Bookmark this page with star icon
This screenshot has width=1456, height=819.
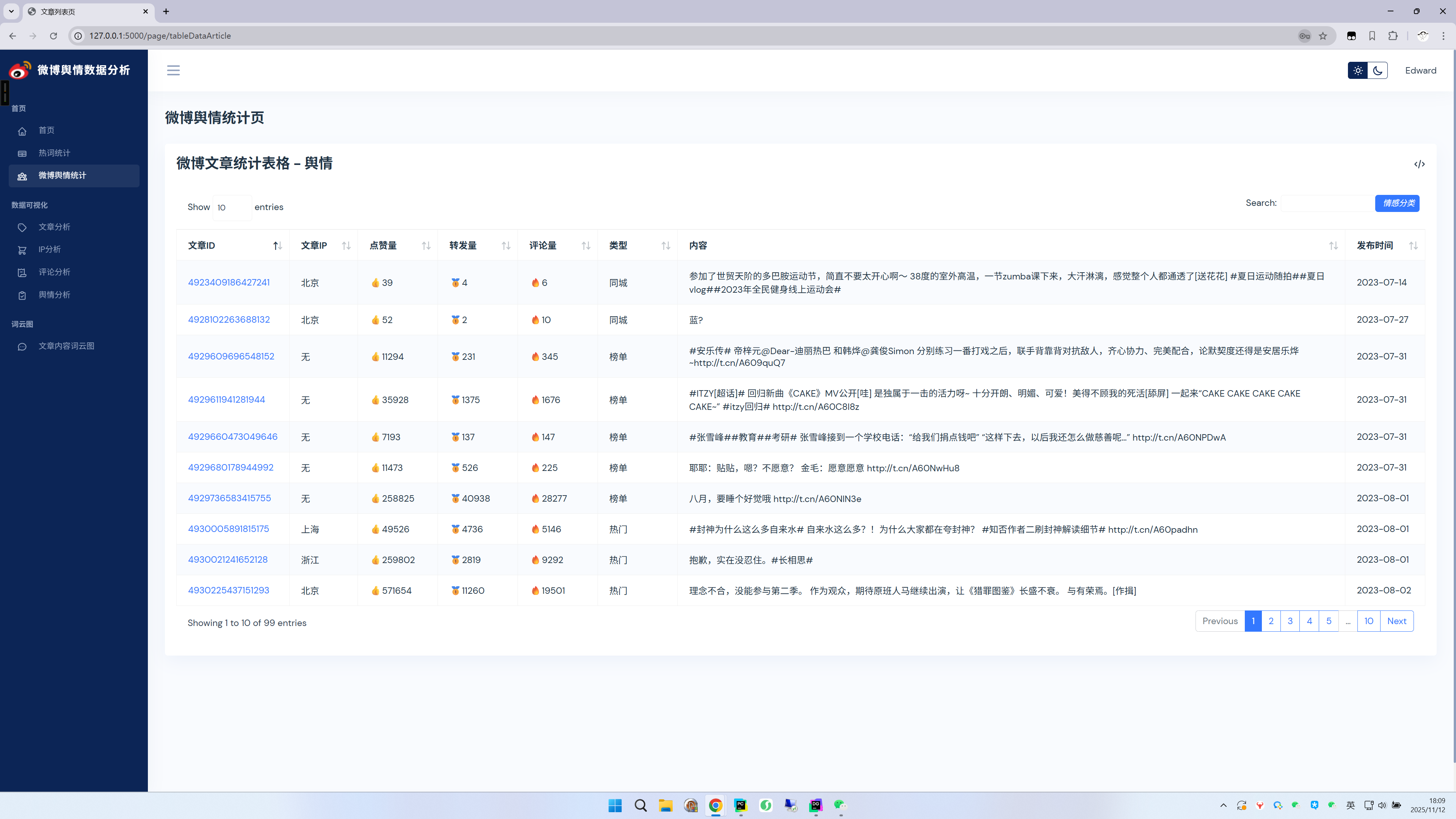(1323, 36)
